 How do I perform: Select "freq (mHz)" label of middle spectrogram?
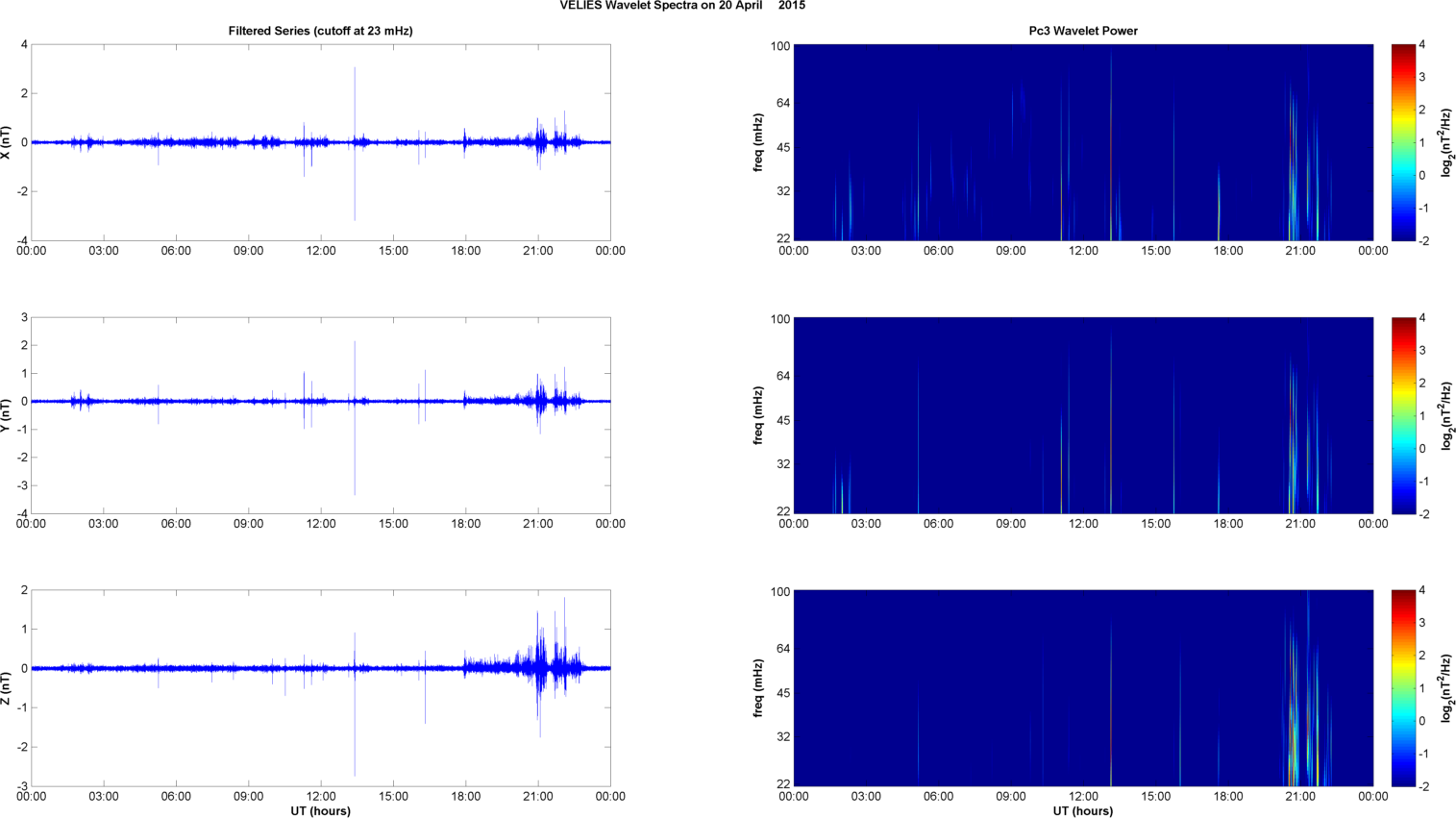(x=758, y=415)
